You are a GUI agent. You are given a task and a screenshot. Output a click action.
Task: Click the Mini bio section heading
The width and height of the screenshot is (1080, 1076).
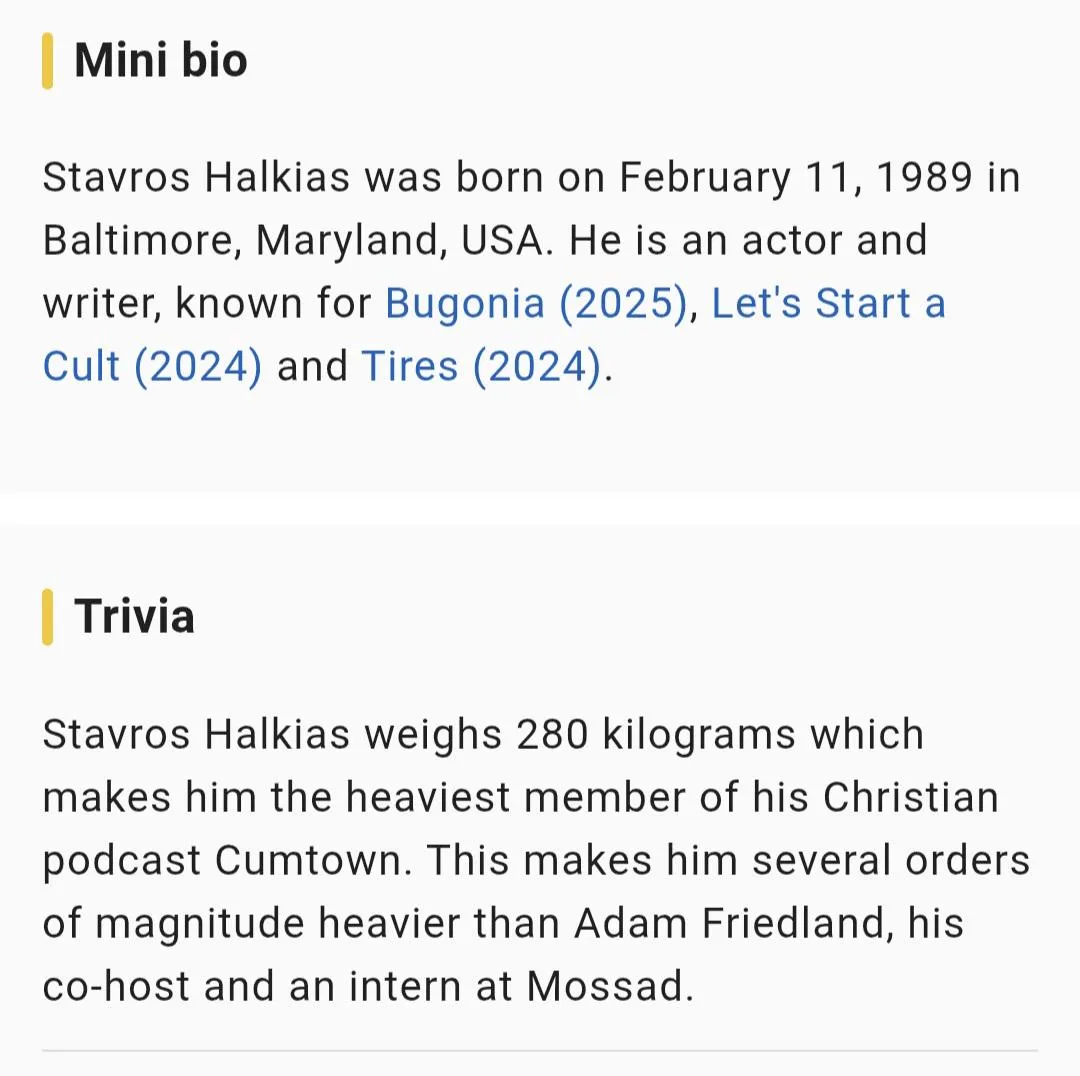pos(160,60)
